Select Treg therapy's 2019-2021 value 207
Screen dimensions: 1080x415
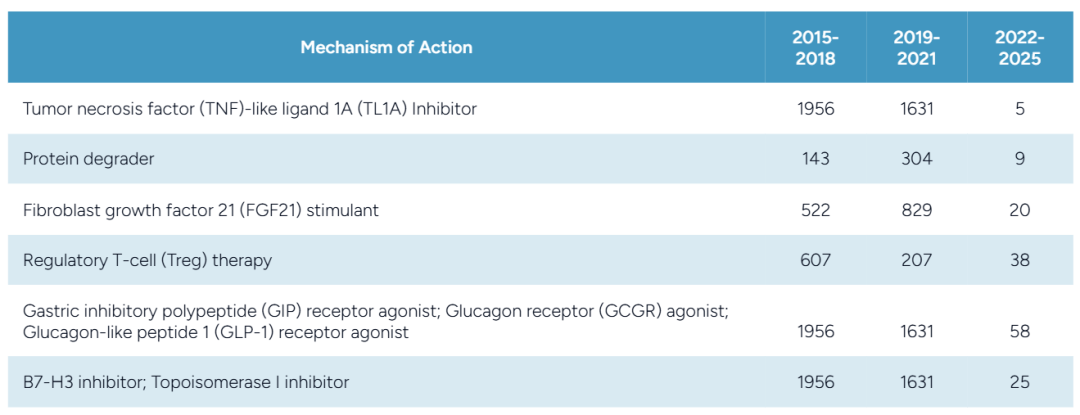tap(916, 260)
